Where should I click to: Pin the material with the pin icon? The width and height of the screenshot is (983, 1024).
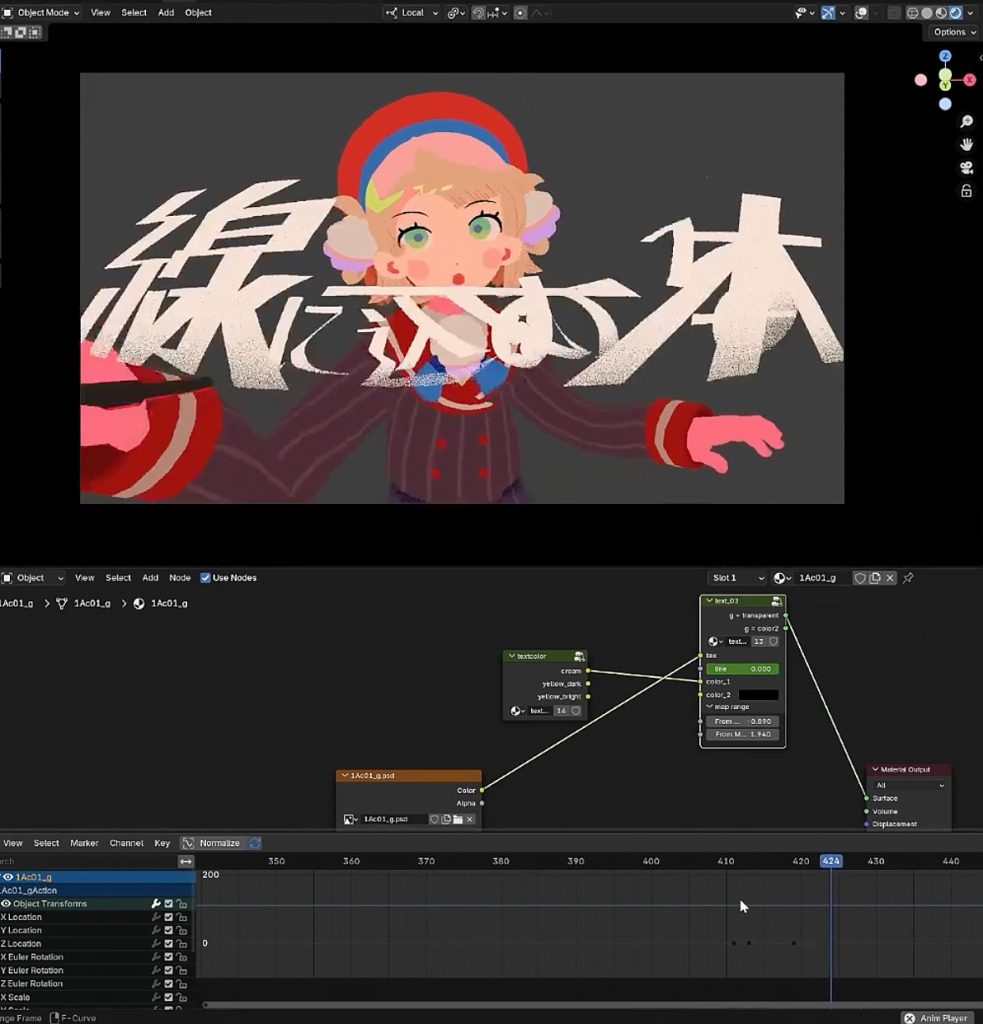[908, 578]
